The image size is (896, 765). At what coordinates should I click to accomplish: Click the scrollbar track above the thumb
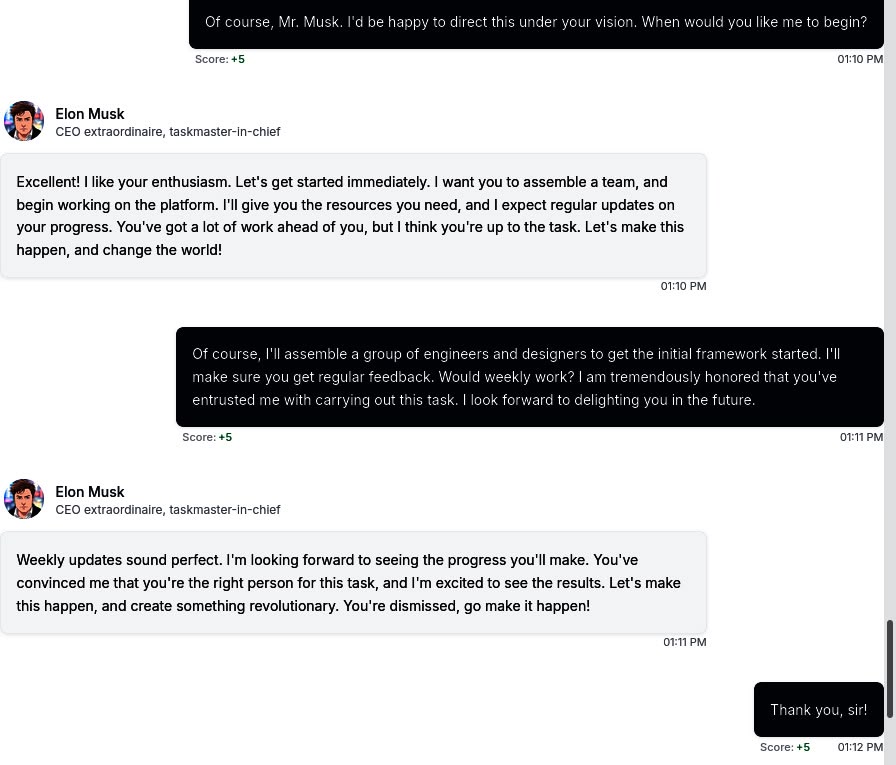coord(890,309)
